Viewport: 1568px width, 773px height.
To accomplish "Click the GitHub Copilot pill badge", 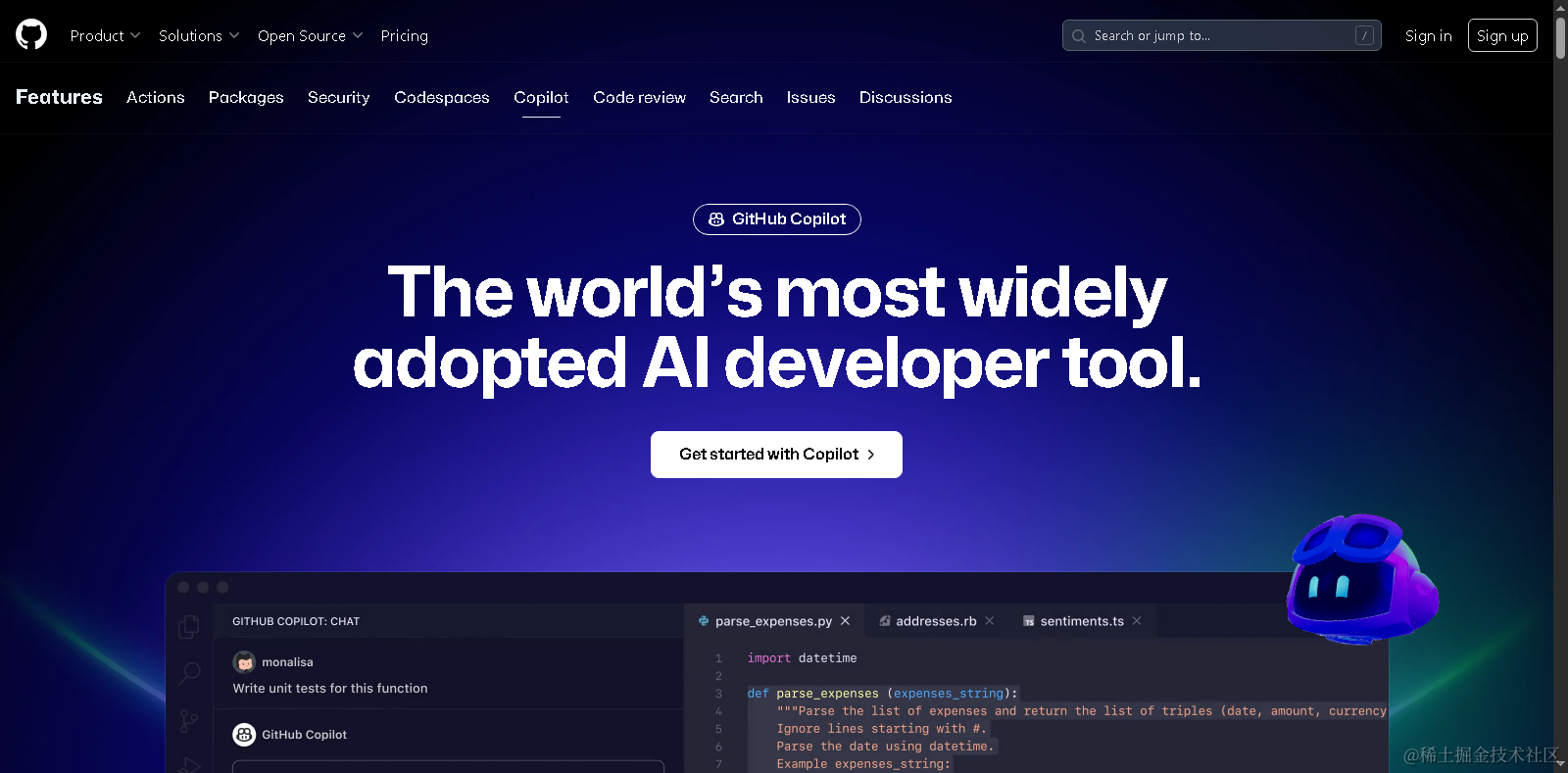I will 777,219.
